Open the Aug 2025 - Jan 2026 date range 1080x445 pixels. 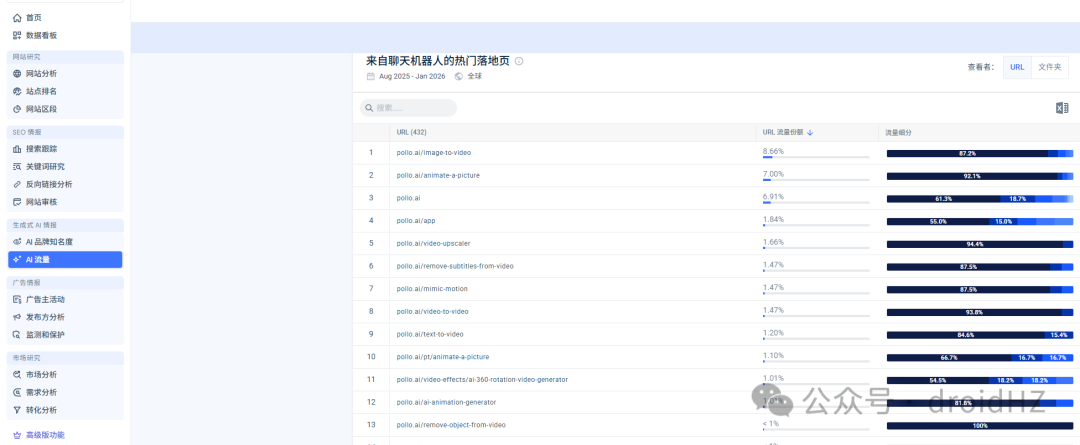coord(412,76)
